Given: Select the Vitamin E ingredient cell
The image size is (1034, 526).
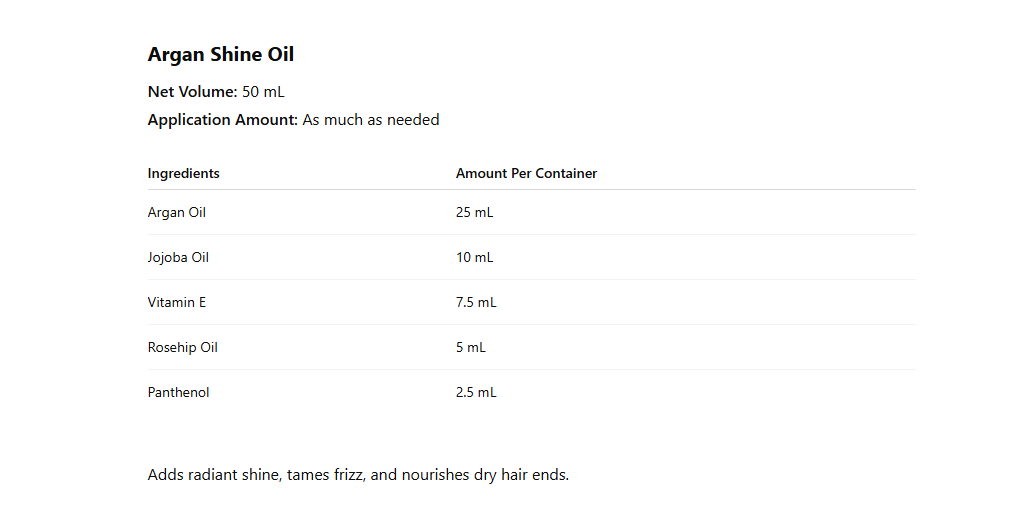Looking at the screenshot, I should (x=176, y=302).
